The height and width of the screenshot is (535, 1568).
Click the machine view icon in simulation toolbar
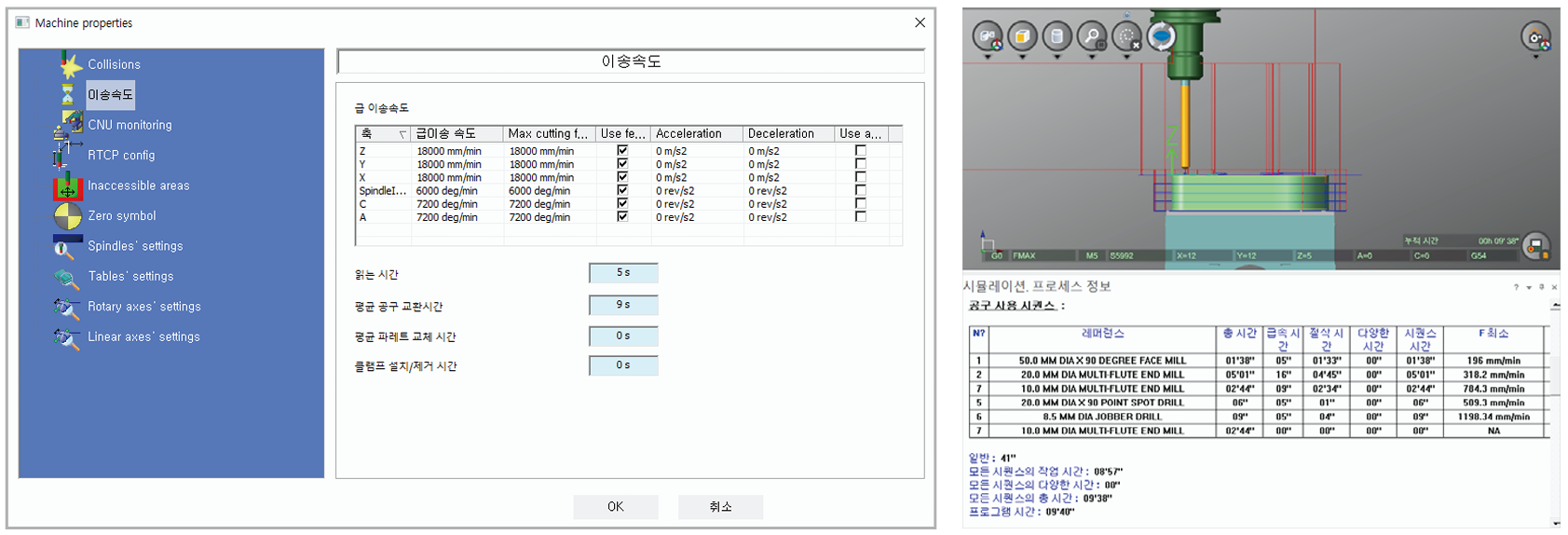click(988, 36)
